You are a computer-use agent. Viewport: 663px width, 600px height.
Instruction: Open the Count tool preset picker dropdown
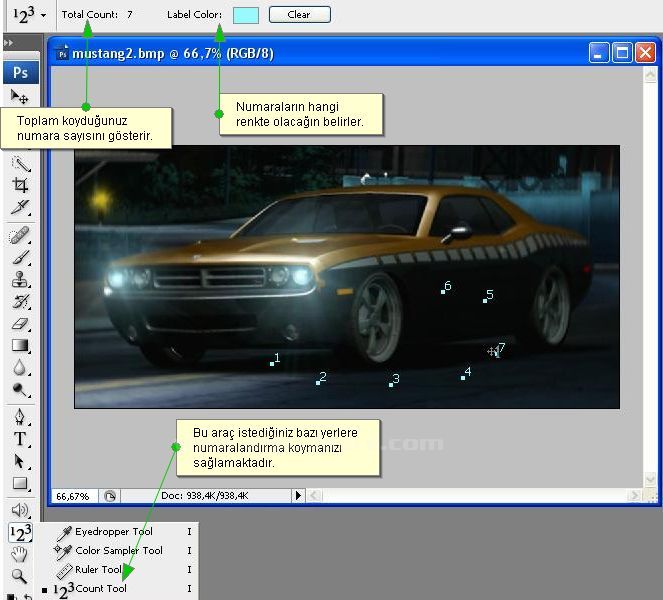tap(44, 15)
